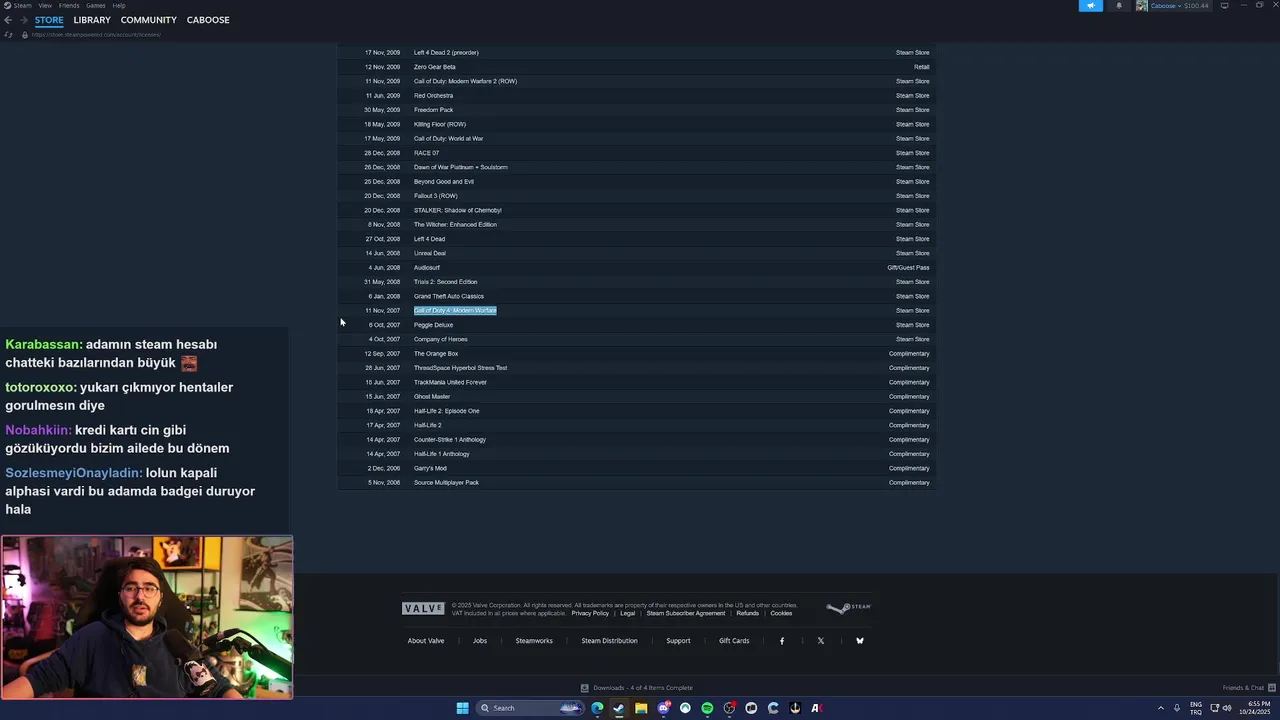Click the Windows taskbar Search box
1280x720 pixels.
pos(530,708)
